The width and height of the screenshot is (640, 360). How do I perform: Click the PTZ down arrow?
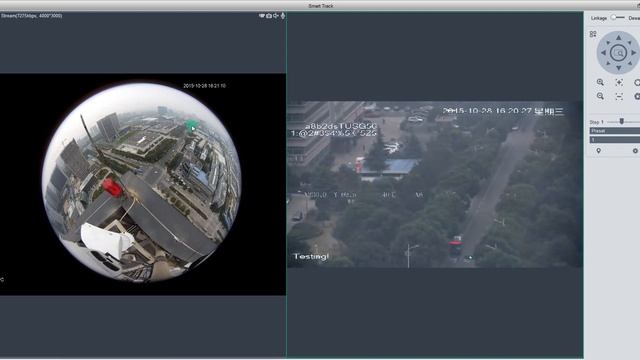click(618, 68)
